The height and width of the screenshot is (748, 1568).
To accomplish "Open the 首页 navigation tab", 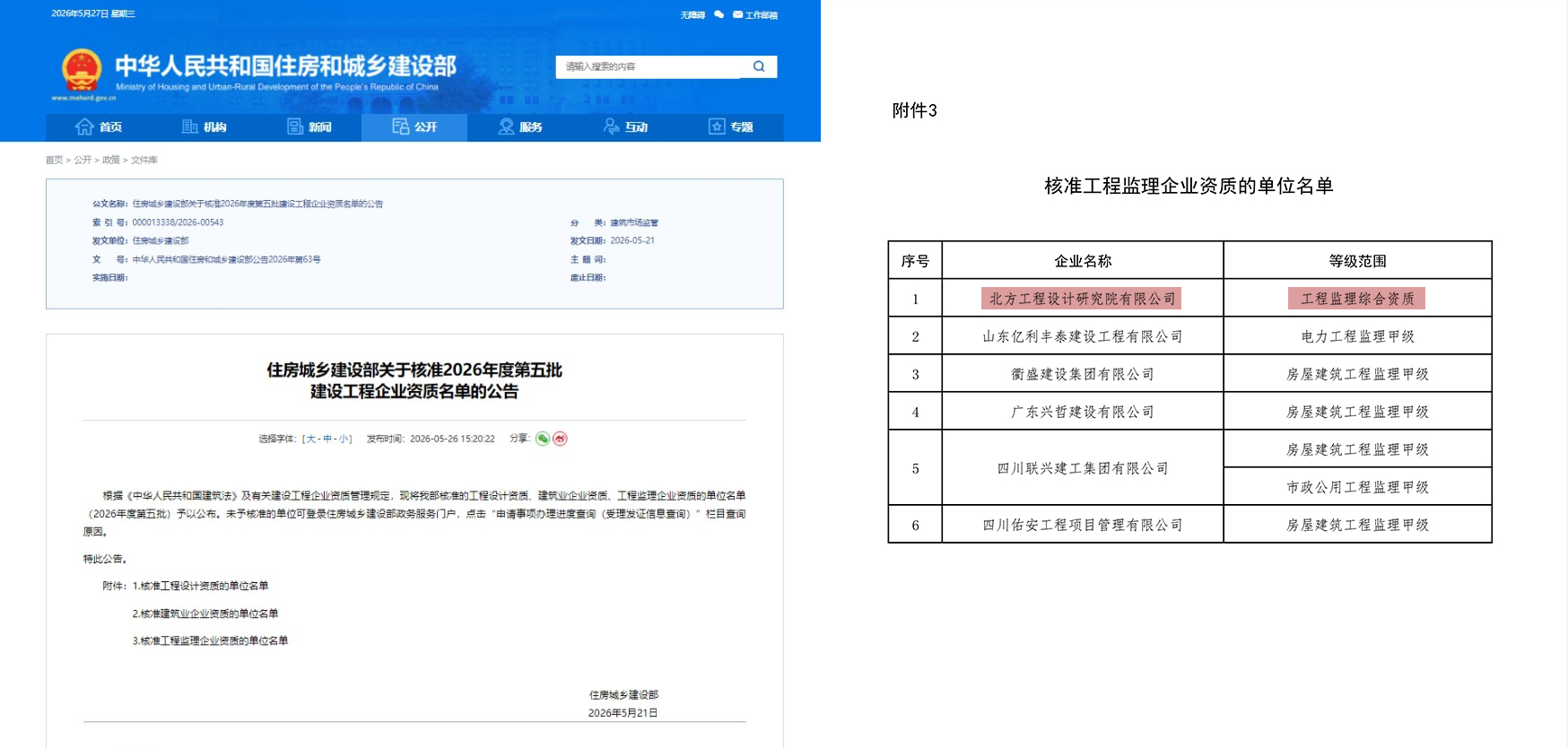I will click(x=99, y=127).
